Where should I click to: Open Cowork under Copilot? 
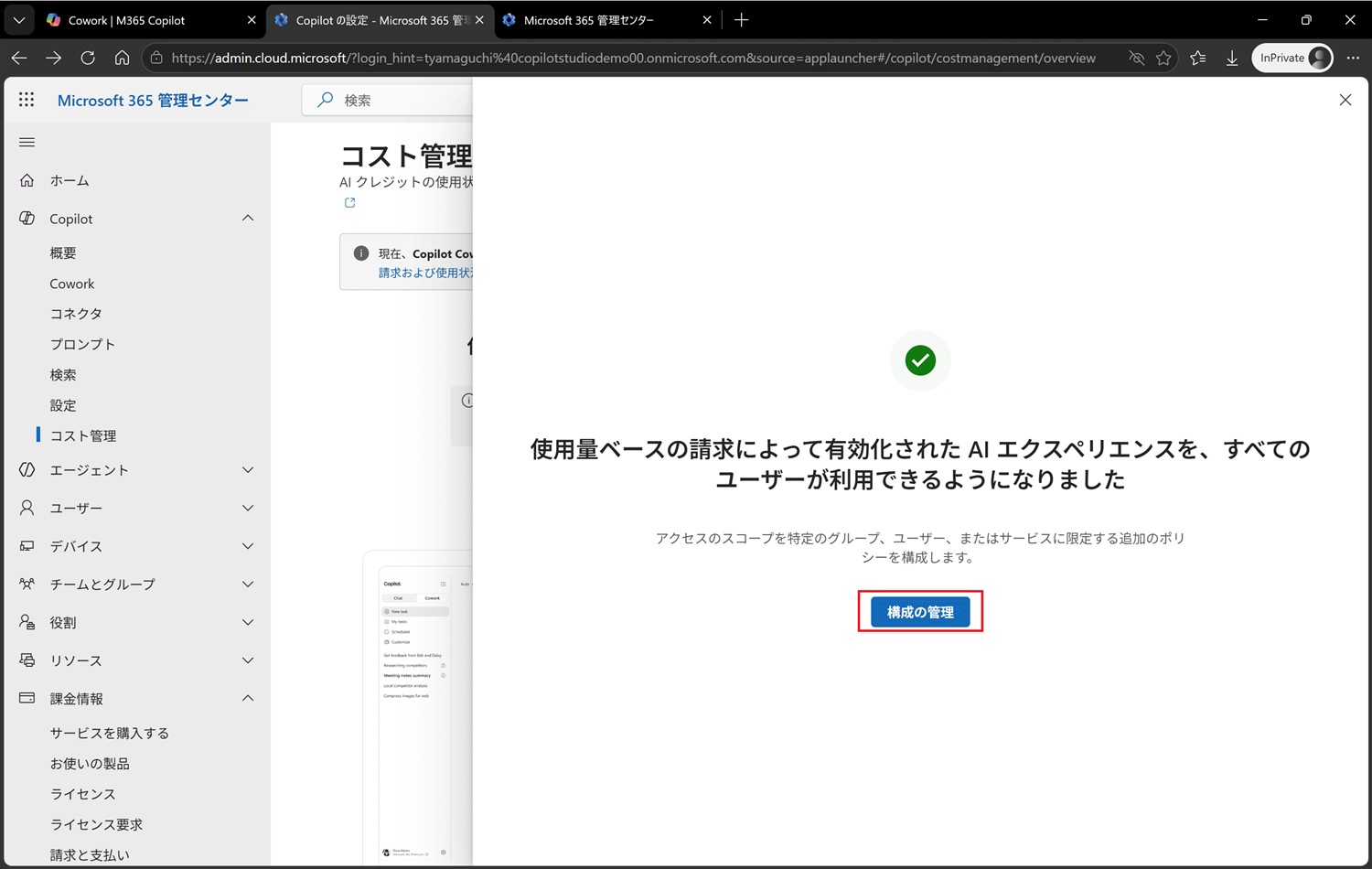[x=72, y=284]
